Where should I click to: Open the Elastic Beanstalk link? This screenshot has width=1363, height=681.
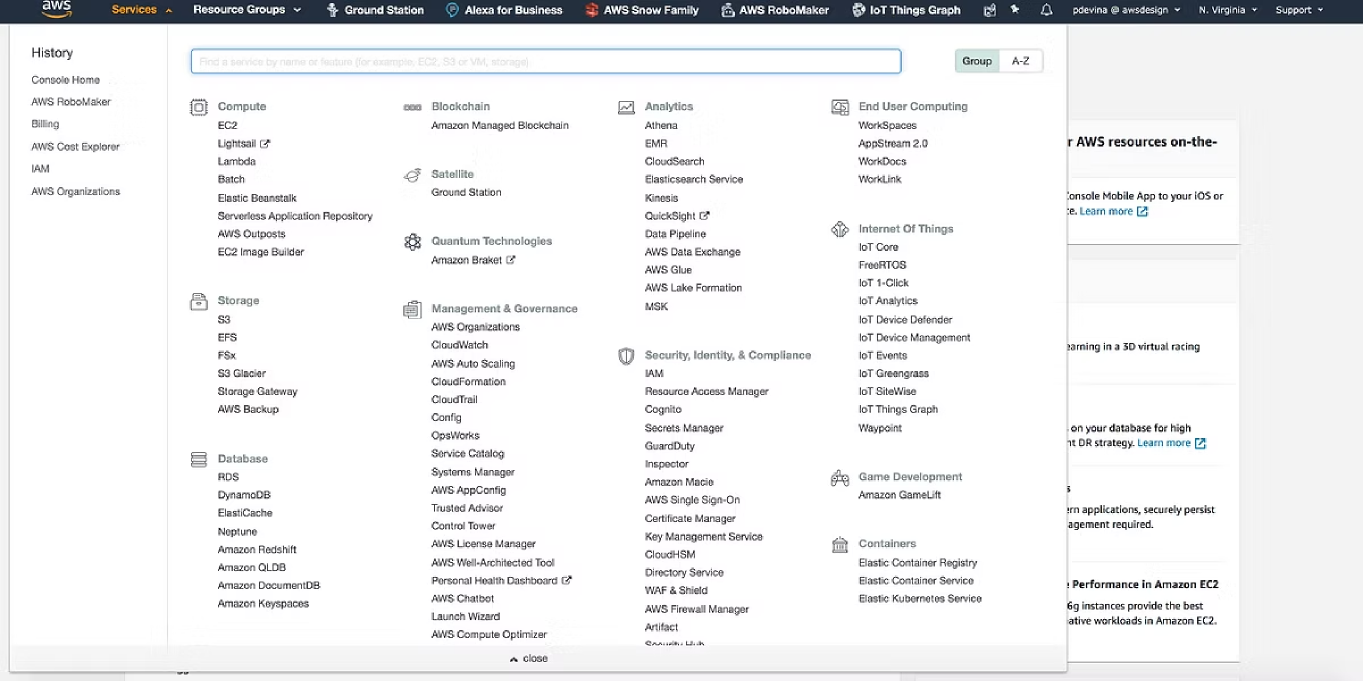click(x=257, y=198)
